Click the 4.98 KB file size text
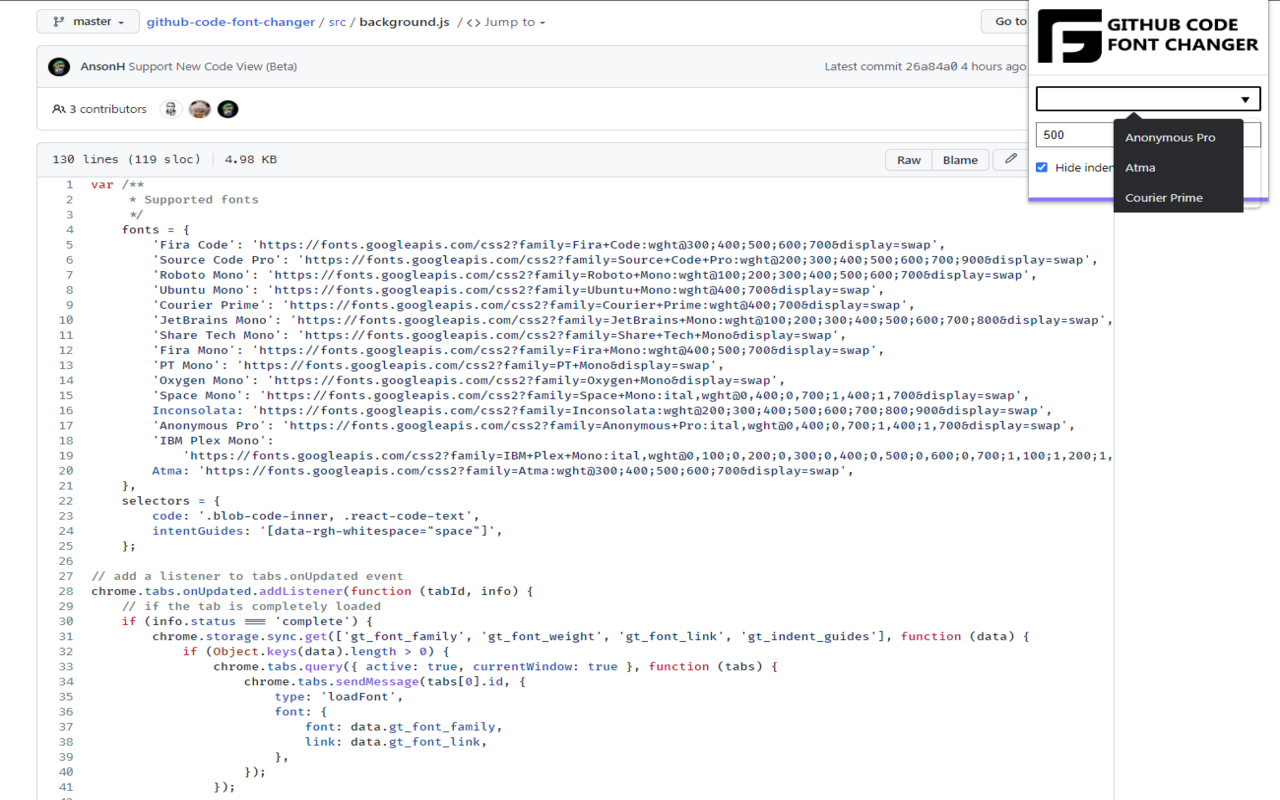The image size is (1280, 800). pos(251,160)
